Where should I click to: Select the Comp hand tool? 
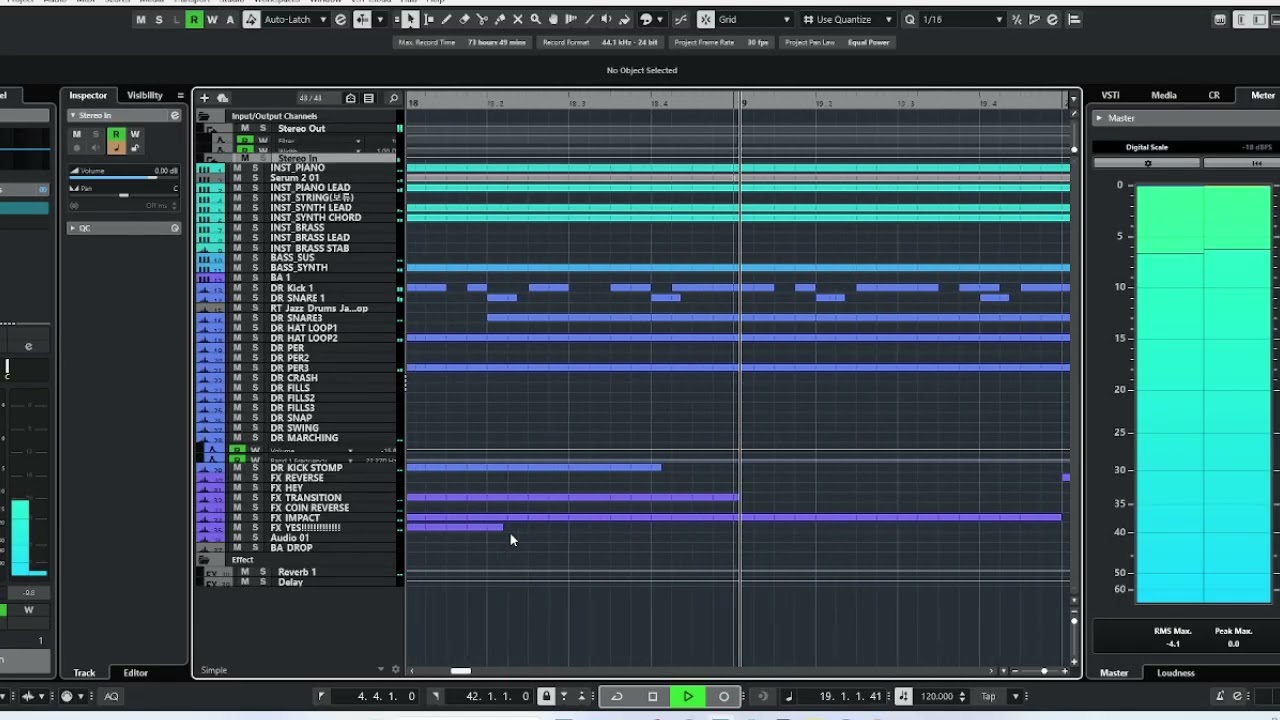pos(553,19)
